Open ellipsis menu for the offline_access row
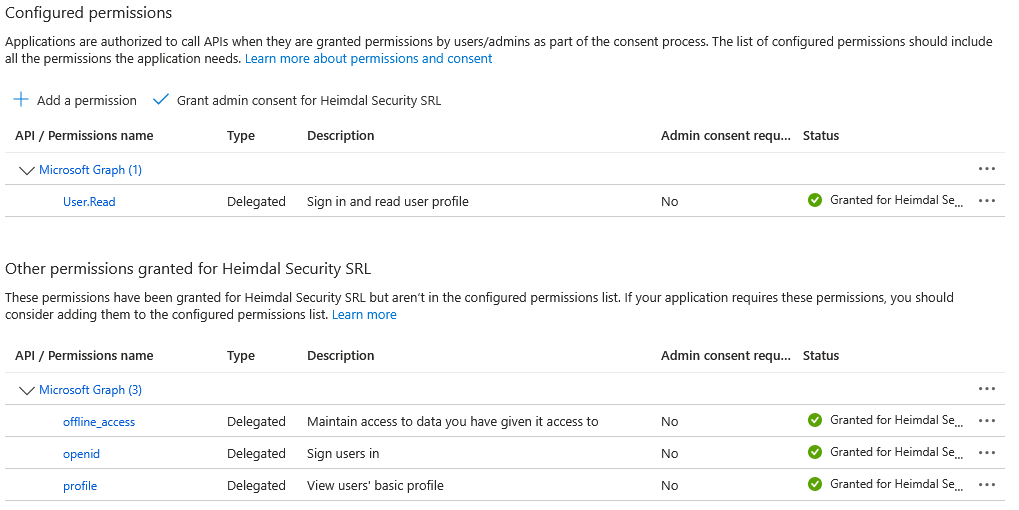Viewport: 1019px width, 510px height. point(987,421)
